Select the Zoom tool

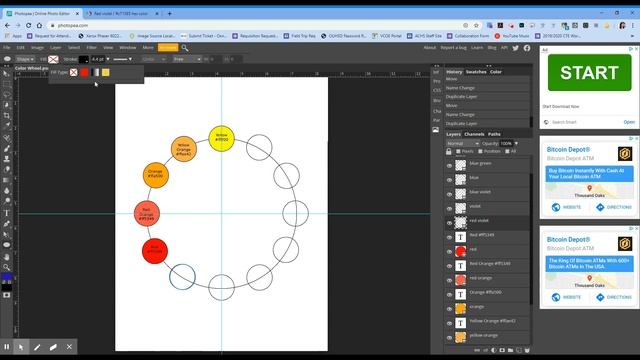point(6,267)
